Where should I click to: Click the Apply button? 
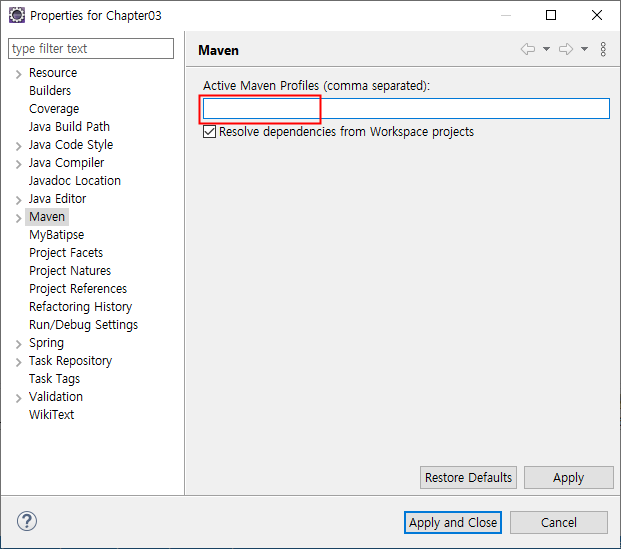tap(568, 477)
